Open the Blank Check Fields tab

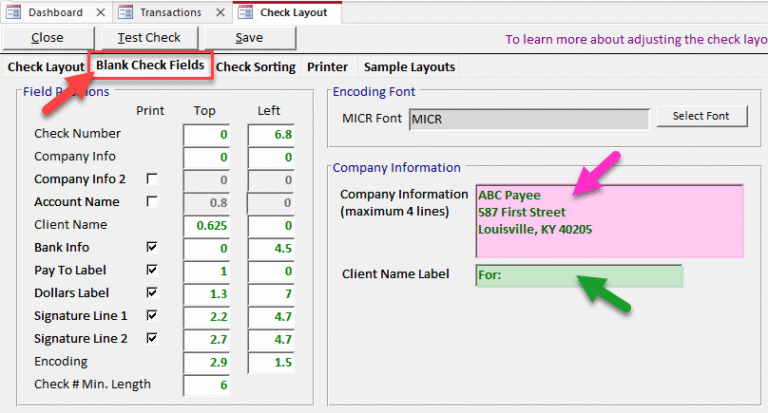[150, 65]
